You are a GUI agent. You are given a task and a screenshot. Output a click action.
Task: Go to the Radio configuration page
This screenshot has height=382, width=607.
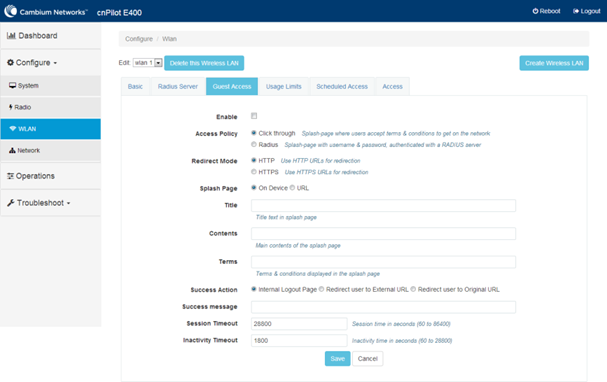coord(50,107)
